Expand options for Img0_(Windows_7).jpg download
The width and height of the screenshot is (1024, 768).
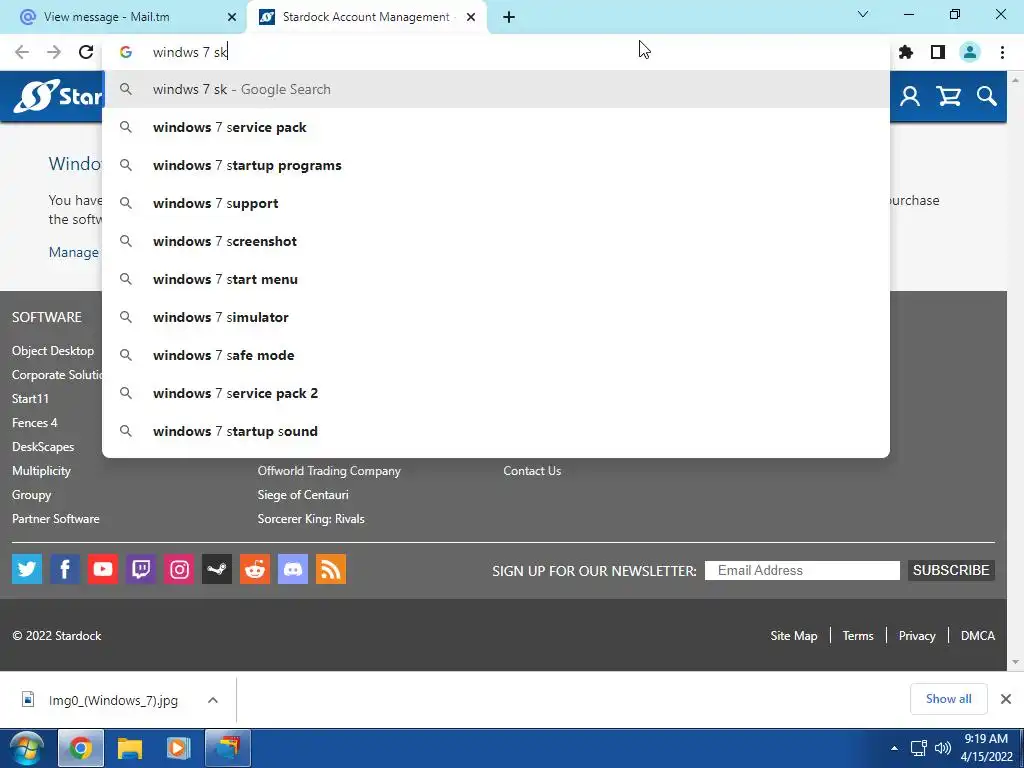[x=212, y=700]
